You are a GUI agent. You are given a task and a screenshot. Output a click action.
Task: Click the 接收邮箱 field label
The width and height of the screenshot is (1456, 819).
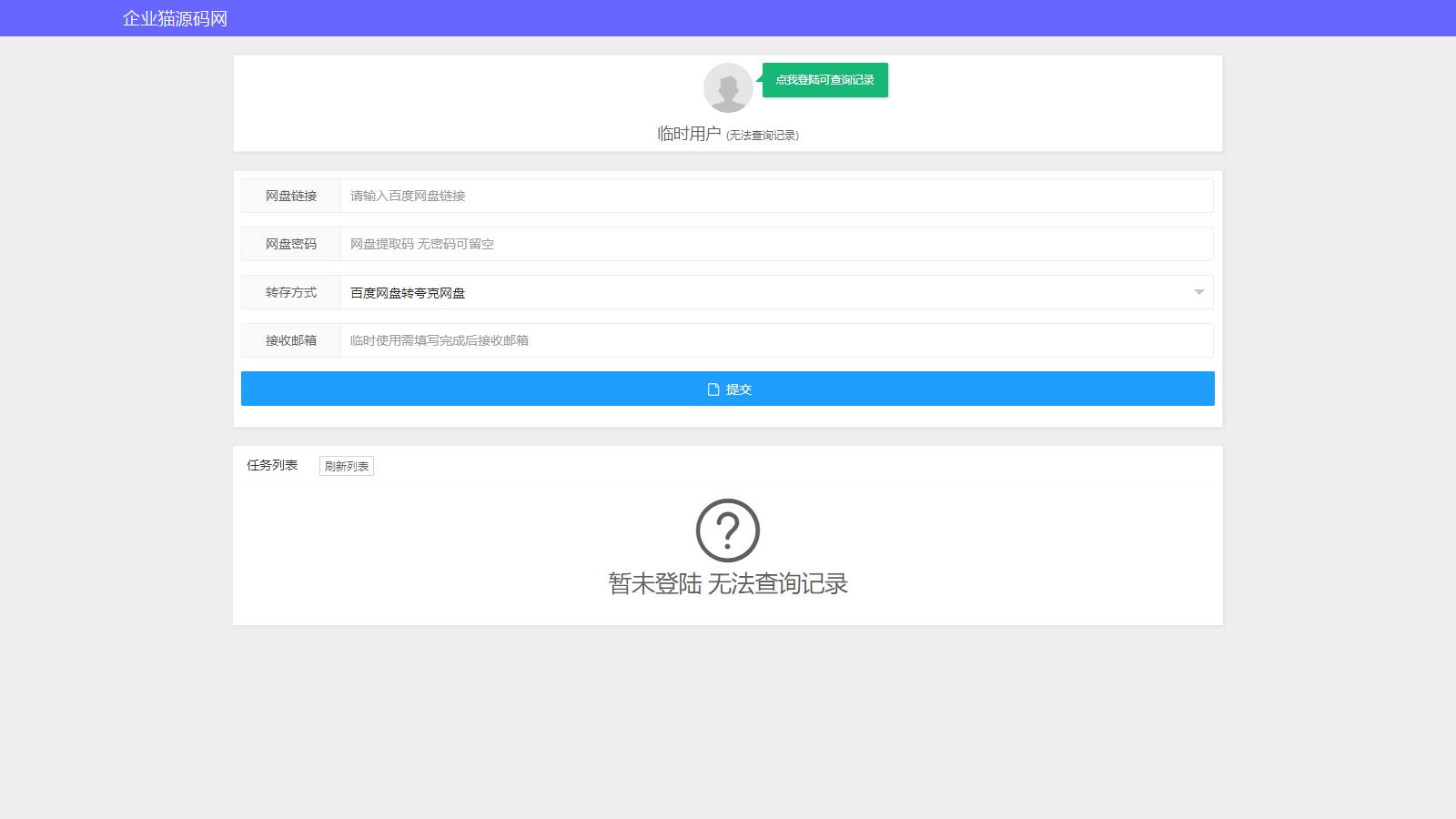(x=291, y=340)
